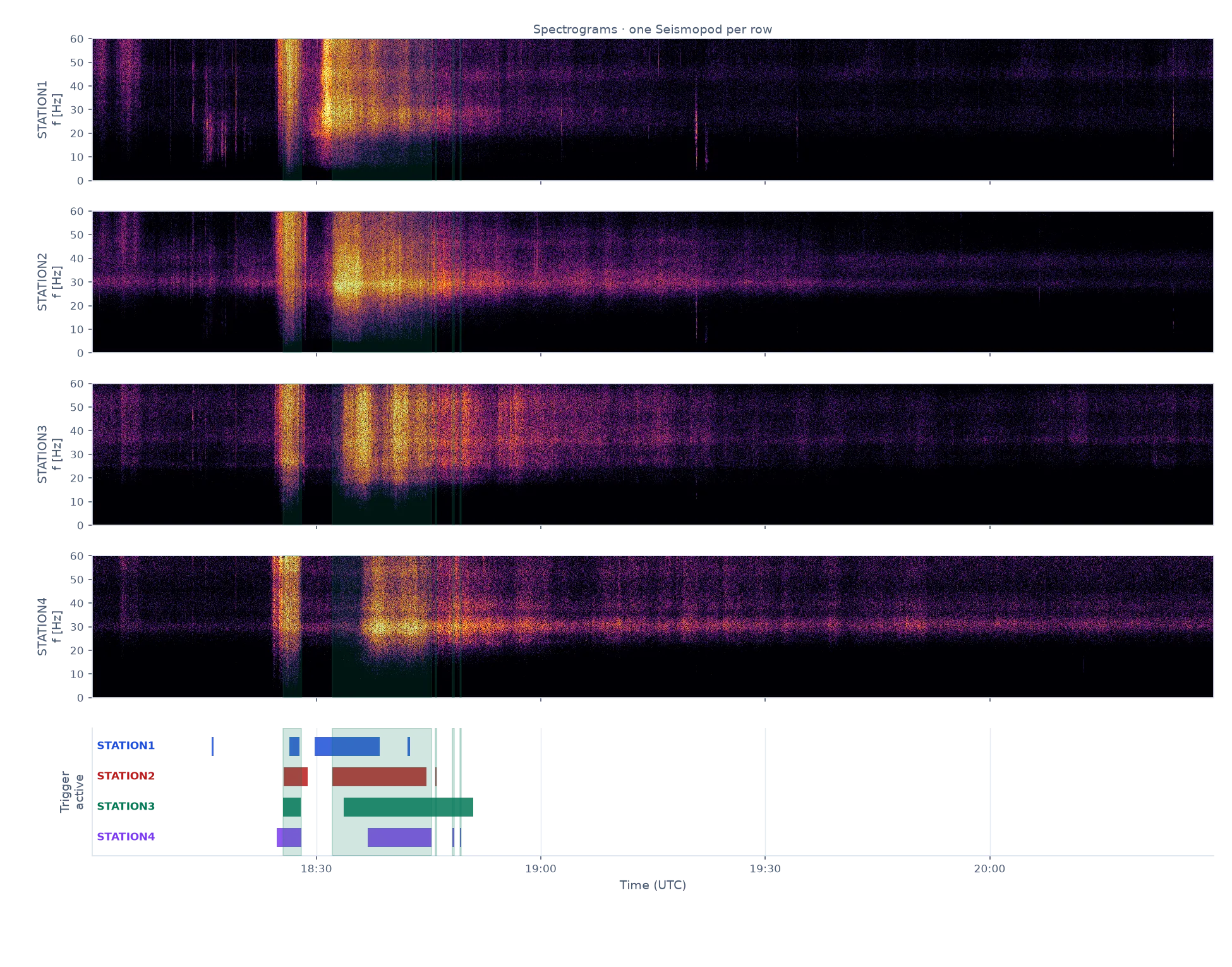Click the STATION4 label in trigger panel
1232x967 pixels.
(126, 837)
